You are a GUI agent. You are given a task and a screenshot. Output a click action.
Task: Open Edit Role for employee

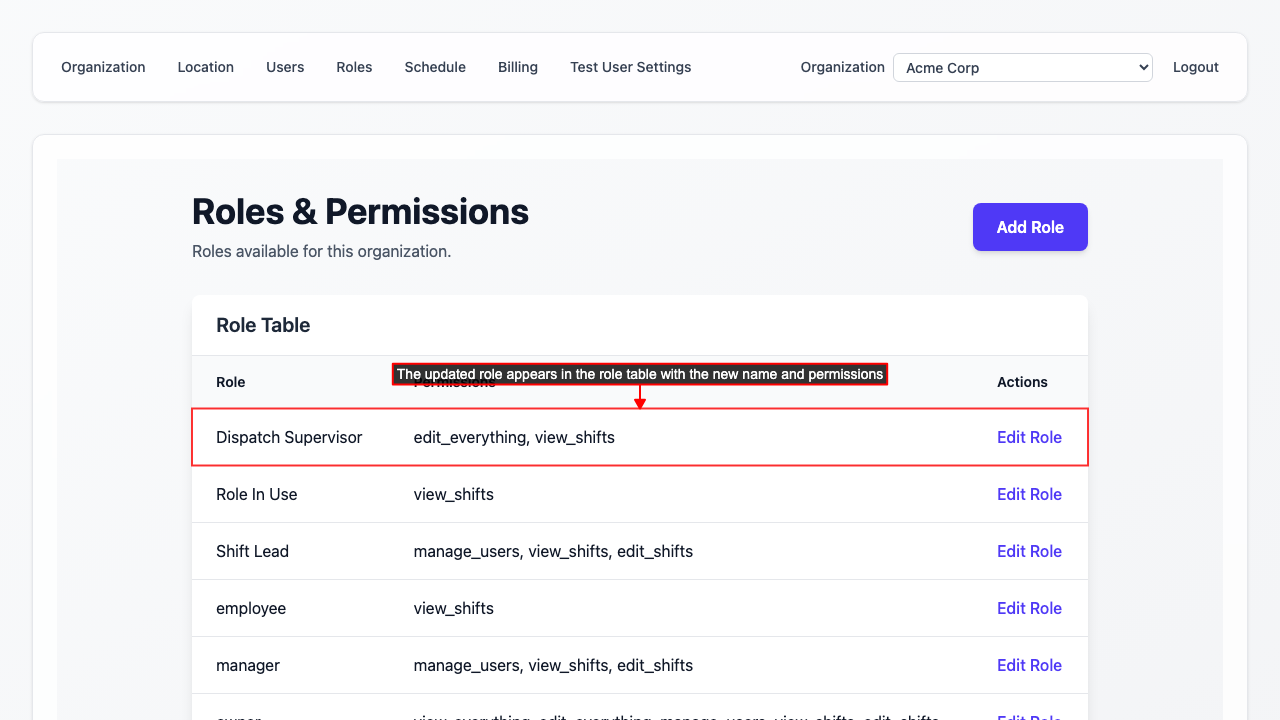pyautogui.click(x=1029, y=608)
